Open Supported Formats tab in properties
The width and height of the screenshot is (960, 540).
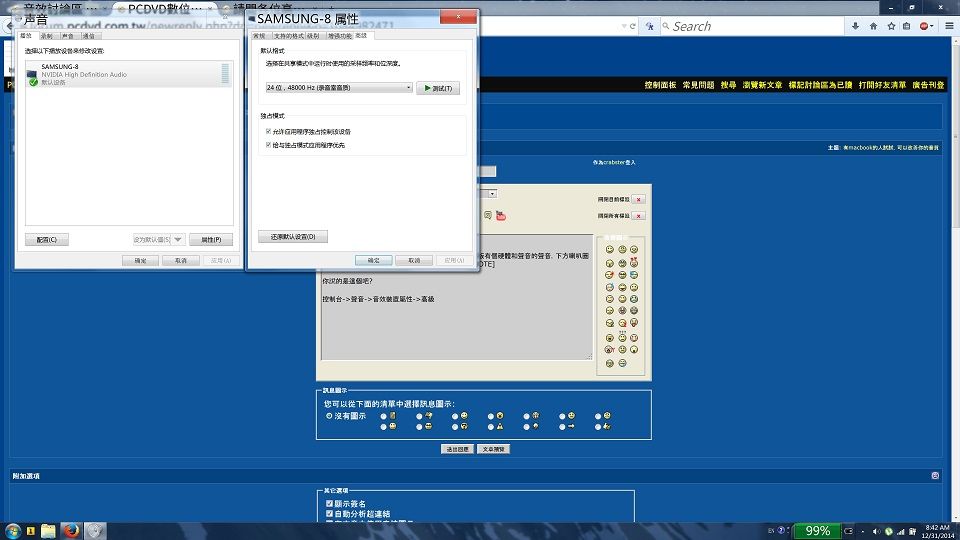point(288,36)
